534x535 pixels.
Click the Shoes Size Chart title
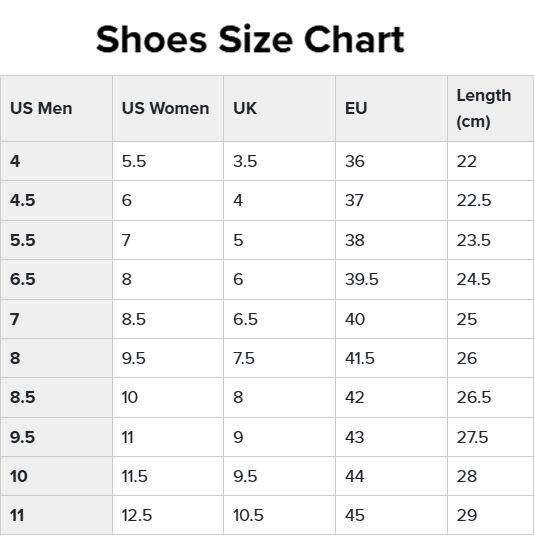pos(250,40)
